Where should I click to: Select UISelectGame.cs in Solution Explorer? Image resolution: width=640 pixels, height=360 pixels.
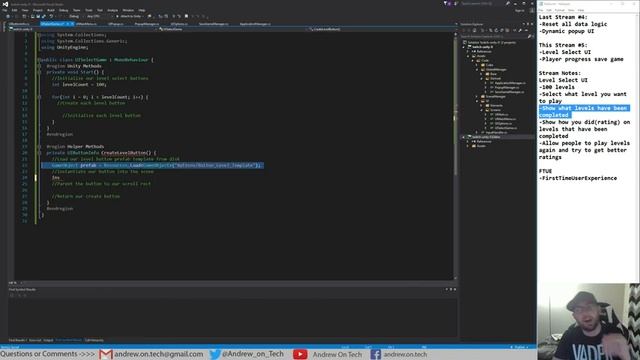505,128
